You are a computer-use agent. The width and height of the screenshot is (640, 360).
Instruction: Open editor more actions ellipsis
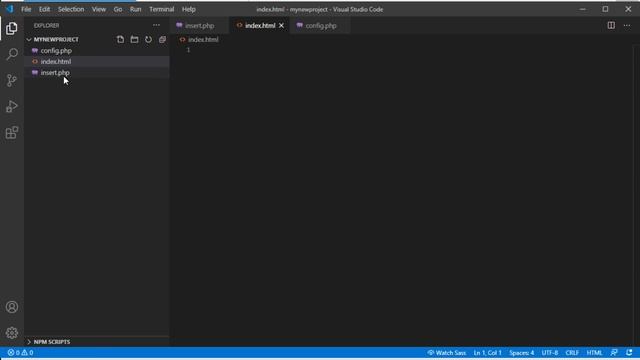(627, 25)
